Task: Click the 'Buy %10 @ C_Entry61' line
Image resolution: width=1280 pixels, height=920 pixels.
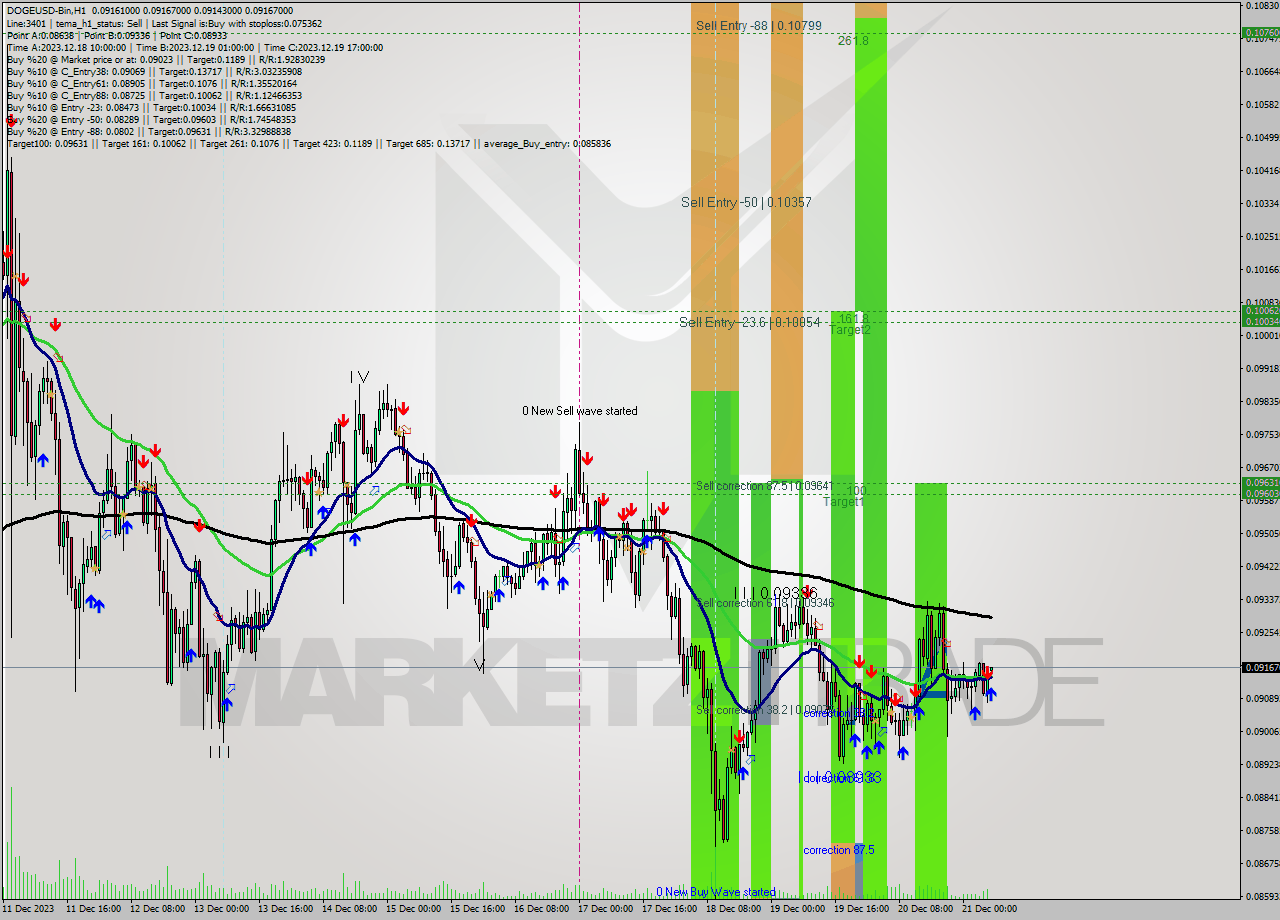Action: click(x=151, y=83)
